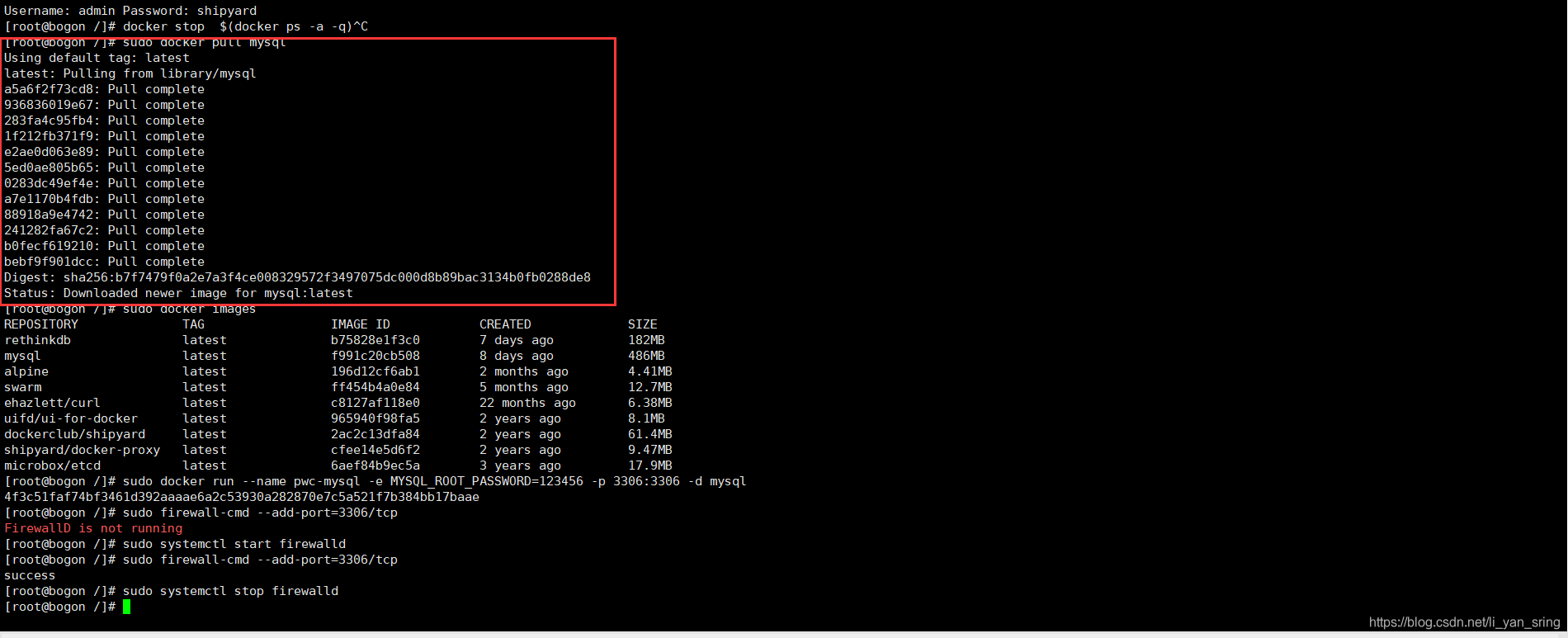Click the '3 years ago' created value
Image resolution: width=1568 pixels, height=638 pixels.
click(x=520, y=466)
